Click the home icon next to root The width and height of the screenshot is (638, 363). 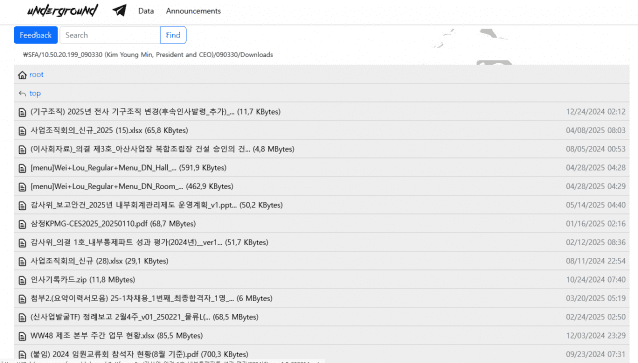pos(22,75)
